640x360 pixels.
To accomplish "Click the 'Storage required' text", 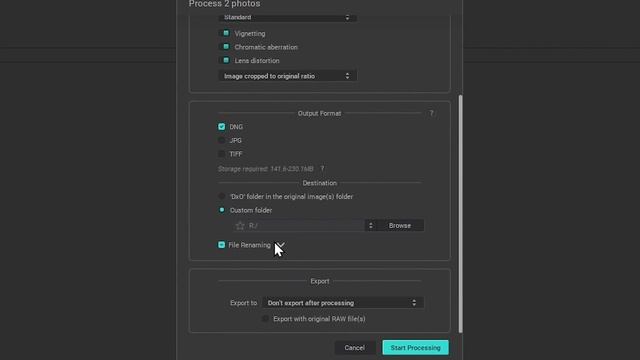I will click(266, 169).
